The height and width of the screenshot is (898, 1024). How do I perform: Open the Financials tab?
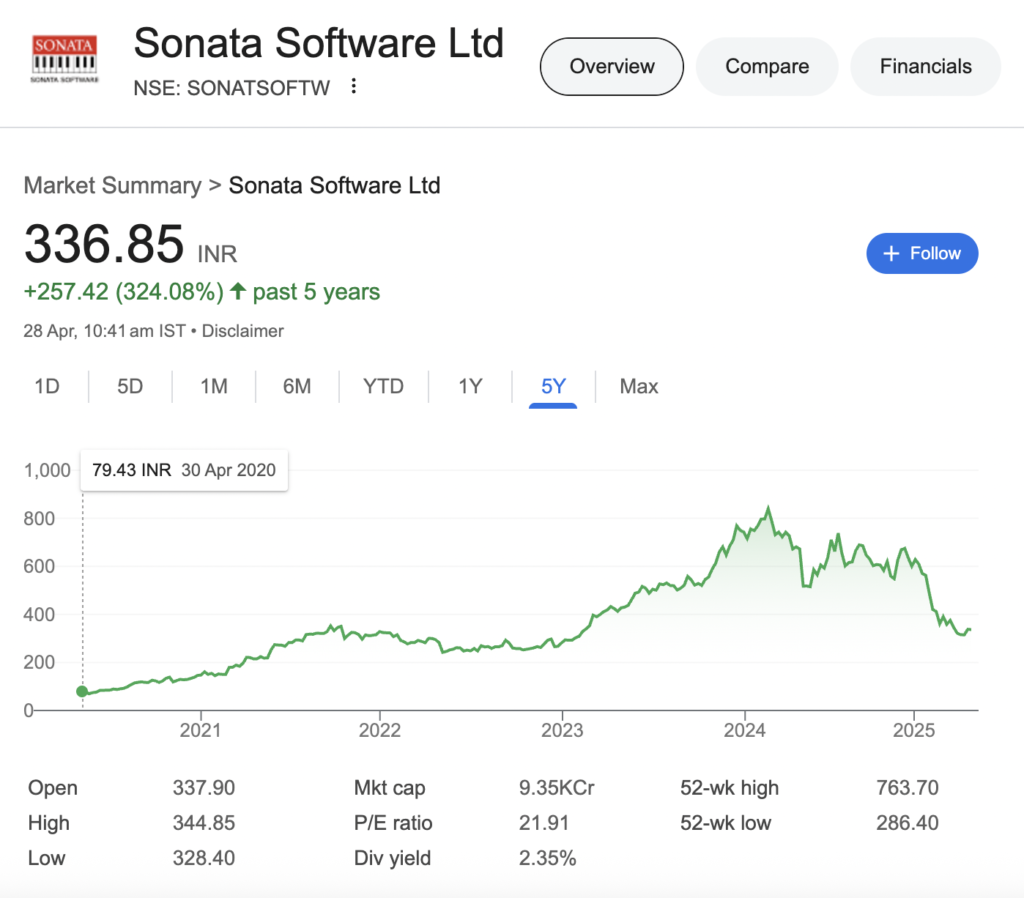coord(925,67)
